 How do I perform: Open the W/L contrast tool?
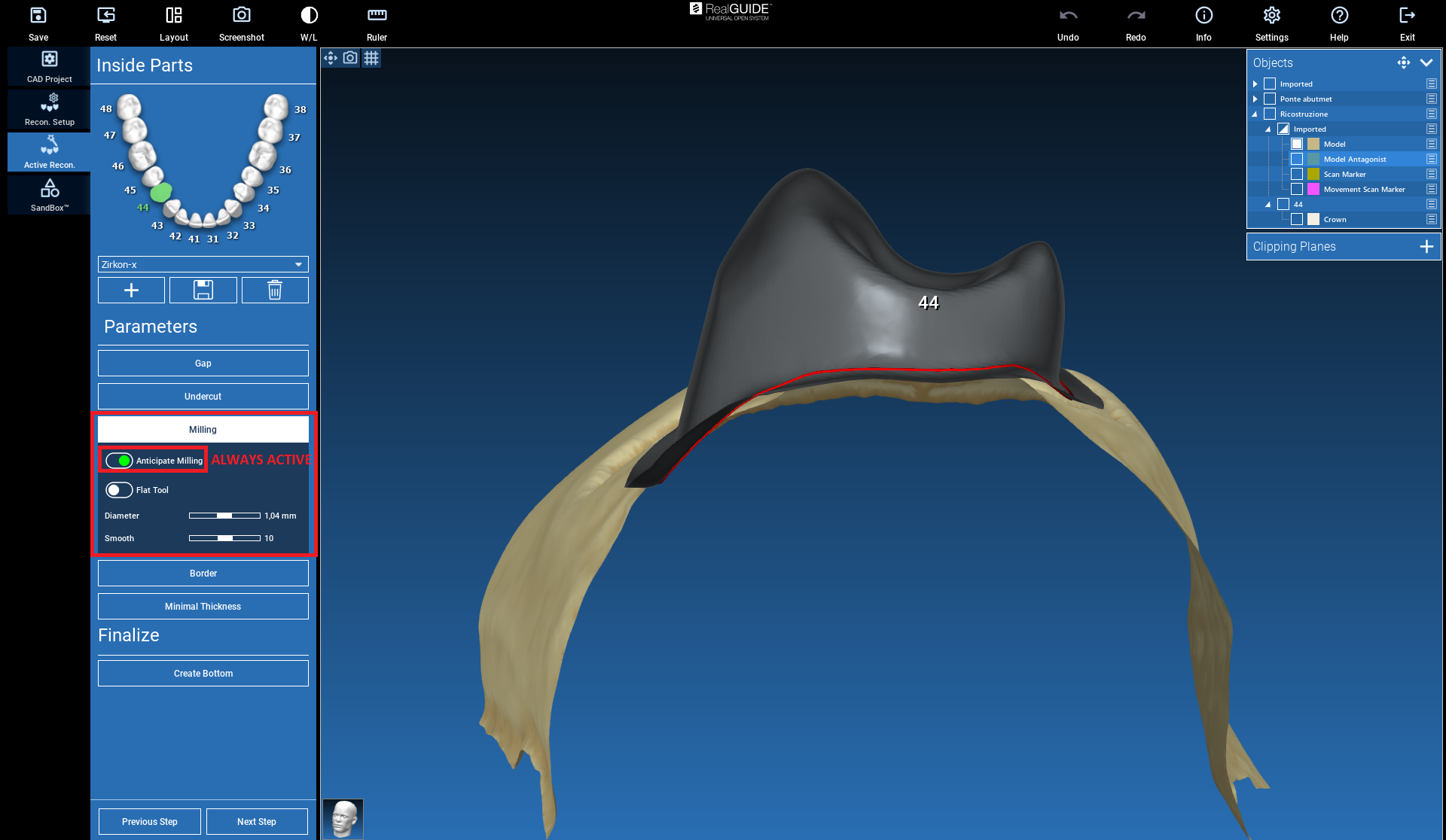click(x=309, y=16)
